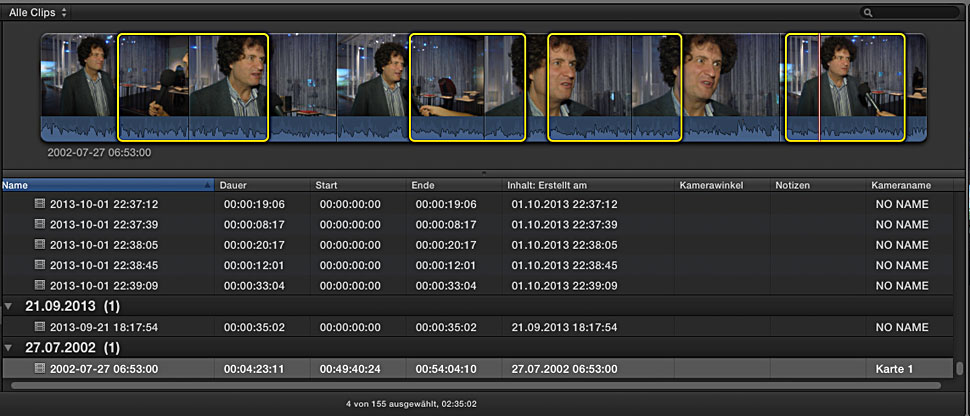Click the red playhead in the filmstrip
970x416 pixels.
pyautogui.click(x=819, y=87)
